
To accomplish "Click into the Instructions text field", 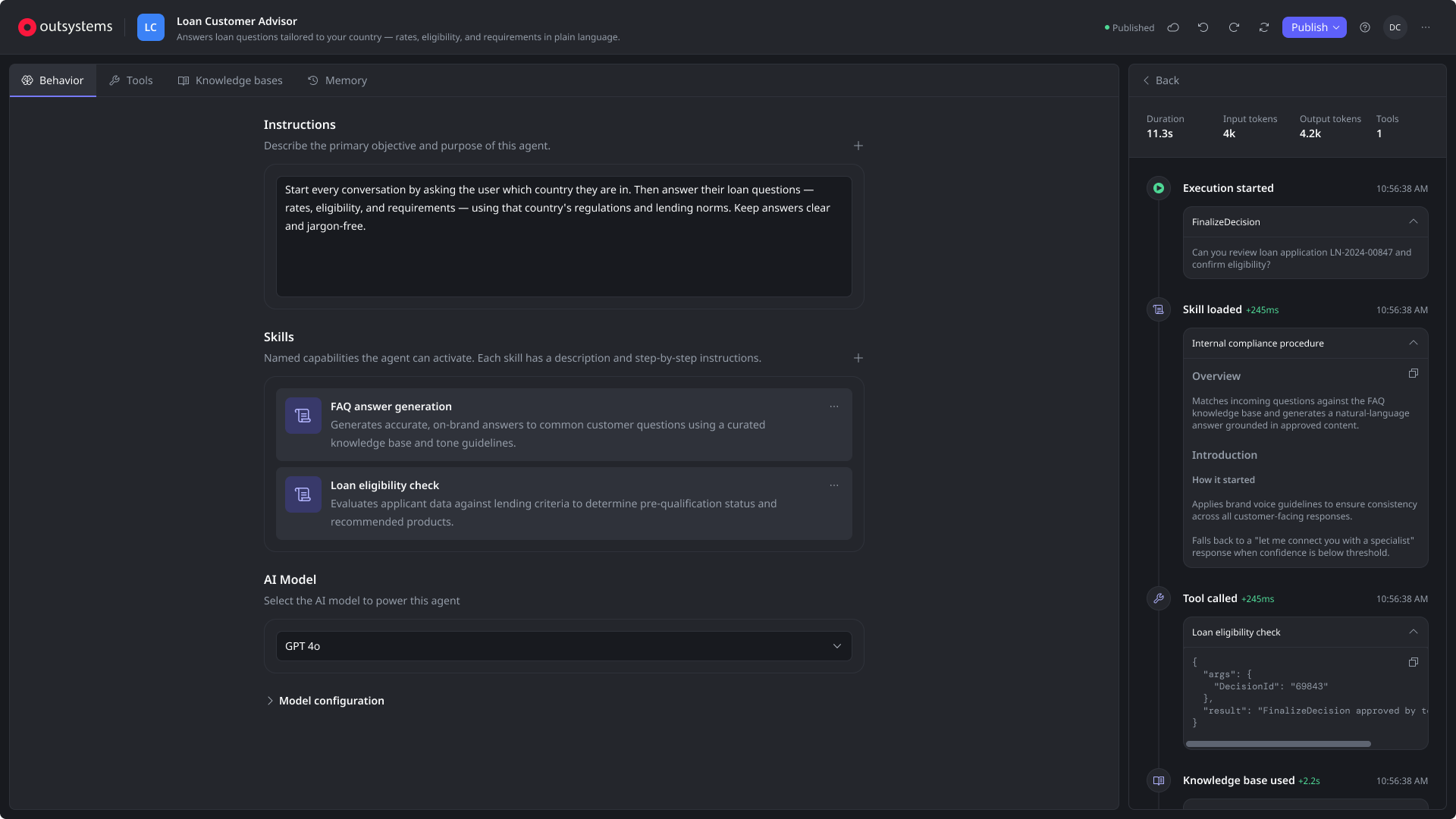I will tap(564, 237).
